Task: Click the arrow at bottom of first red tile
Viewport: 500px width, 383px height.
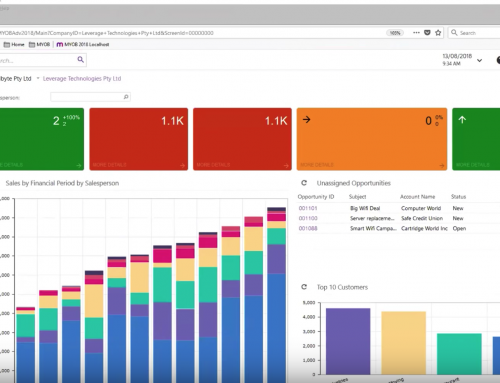Action: coord(182,165)
